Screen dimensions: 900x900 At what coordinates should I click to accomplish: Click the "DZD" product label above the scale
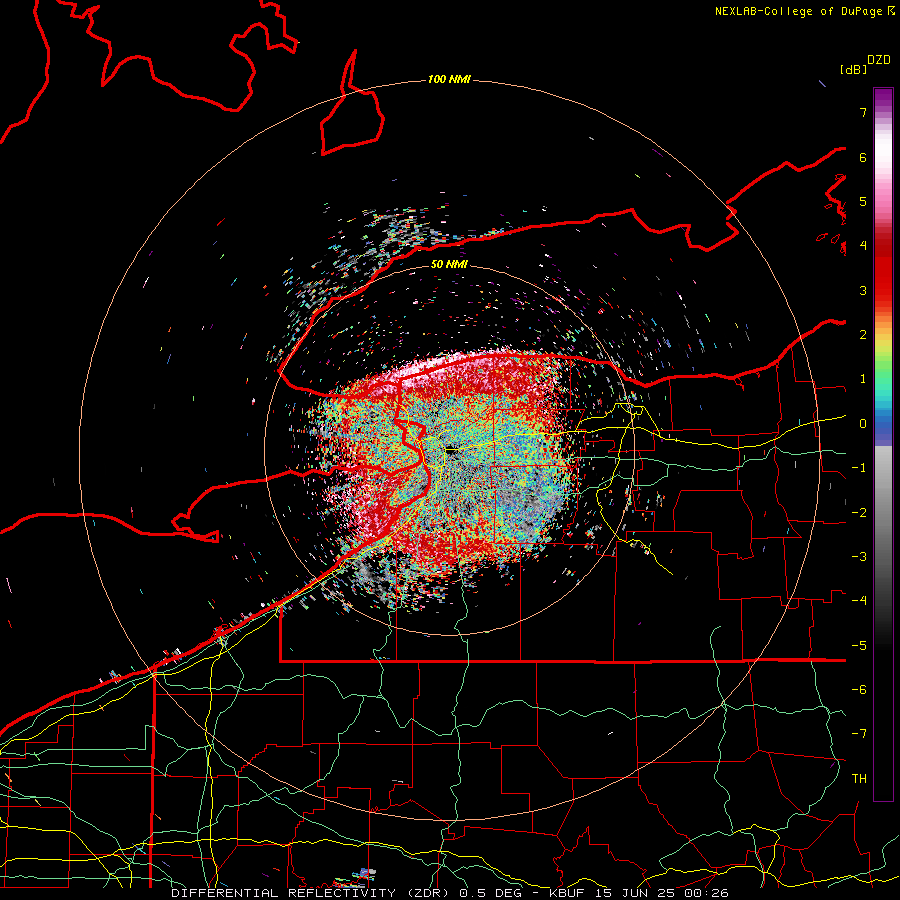[879, 60]
